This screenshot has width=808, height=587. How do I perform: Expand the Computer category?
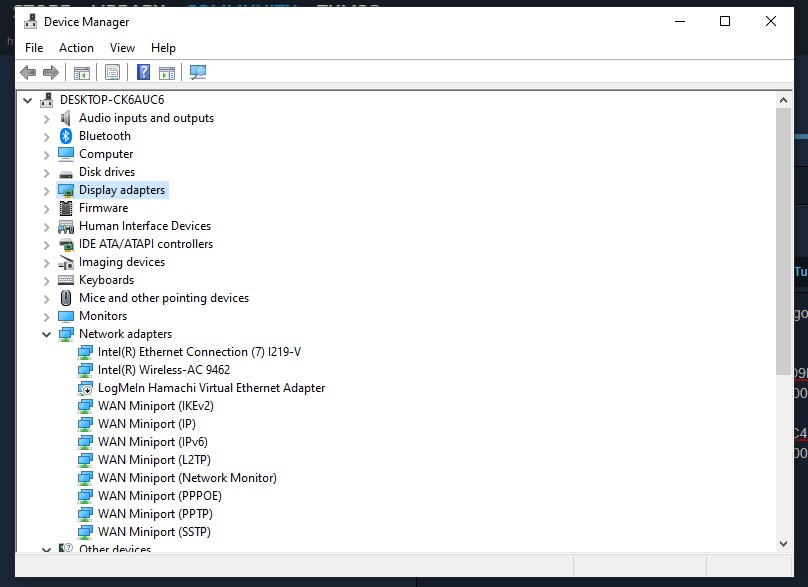[x=46, y=155]
